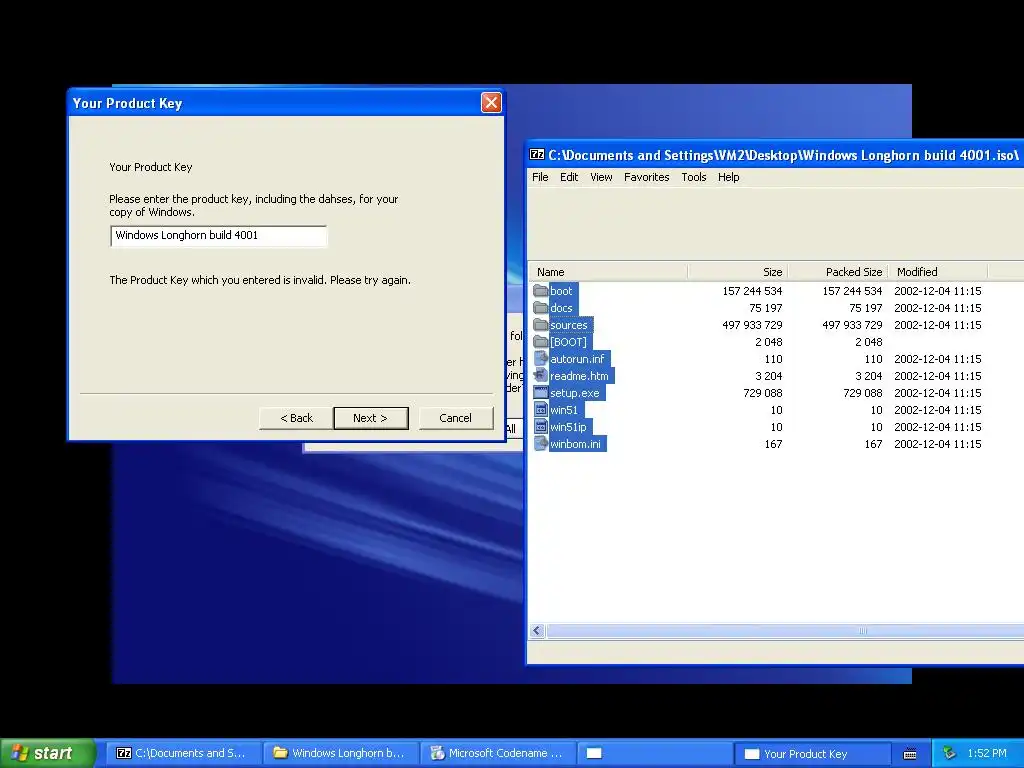Click the [BOOT] folder icon
Viewport: 1024px width, 768px height.
click(540, 342)
